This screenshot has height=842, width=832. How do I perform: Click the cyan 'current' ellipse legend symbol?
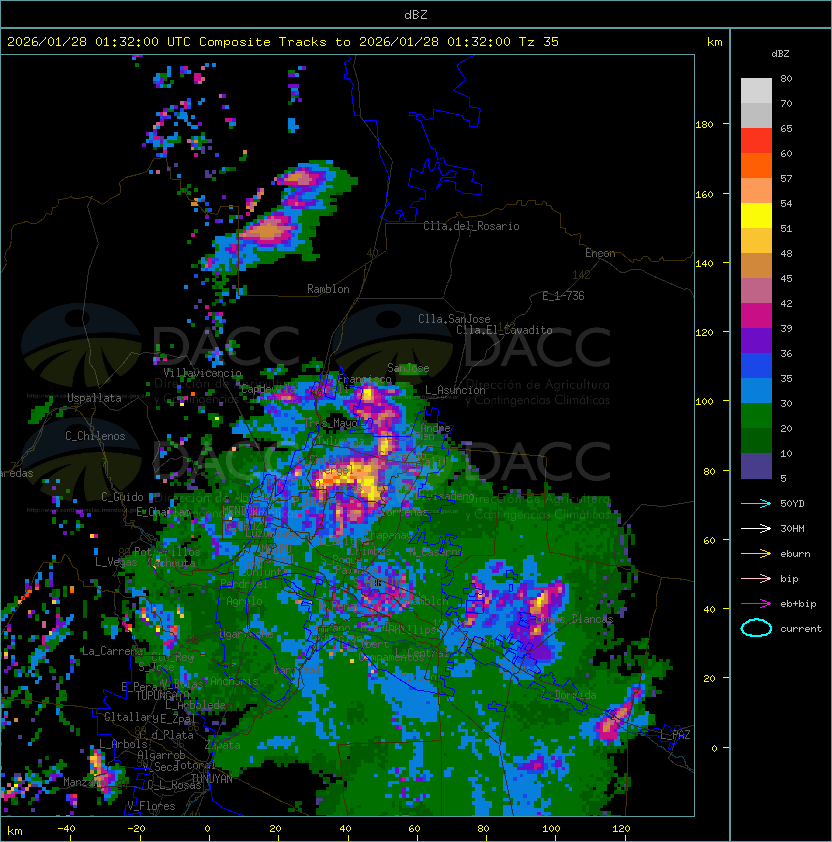click(x=756, y=628)
